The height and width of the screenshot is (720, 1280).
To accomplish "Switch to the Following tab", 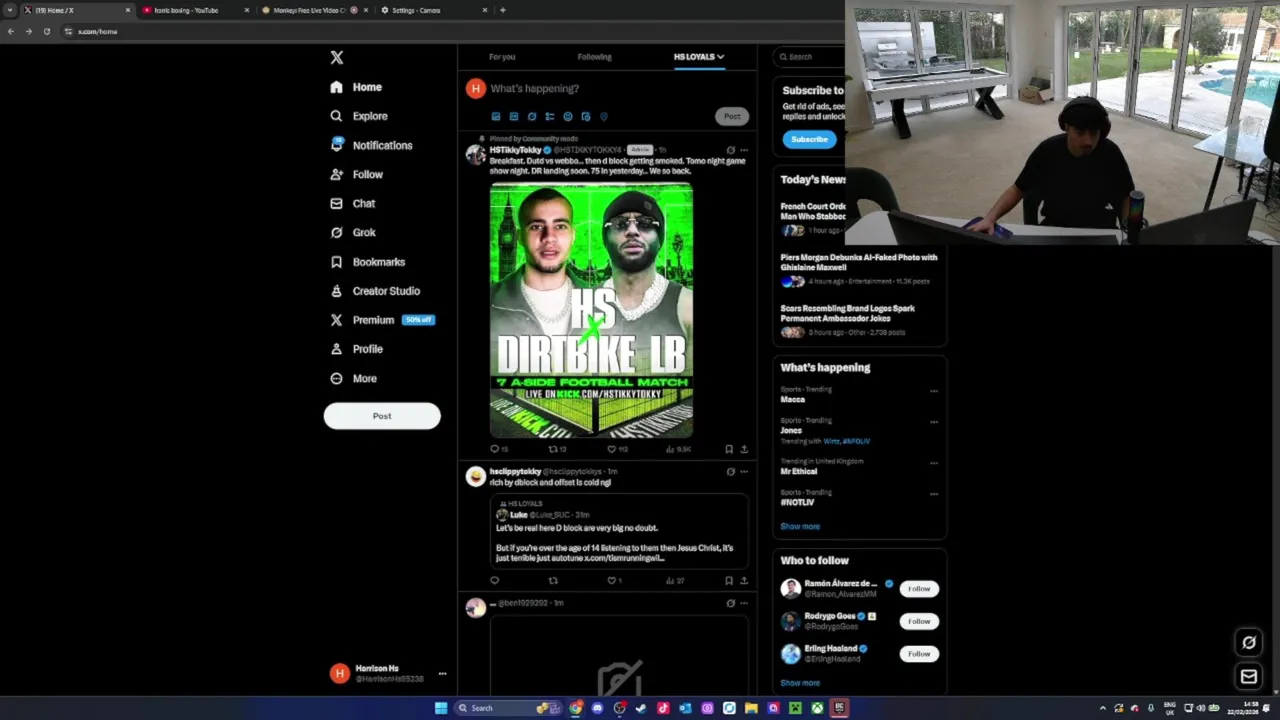I will click(594, 57).
